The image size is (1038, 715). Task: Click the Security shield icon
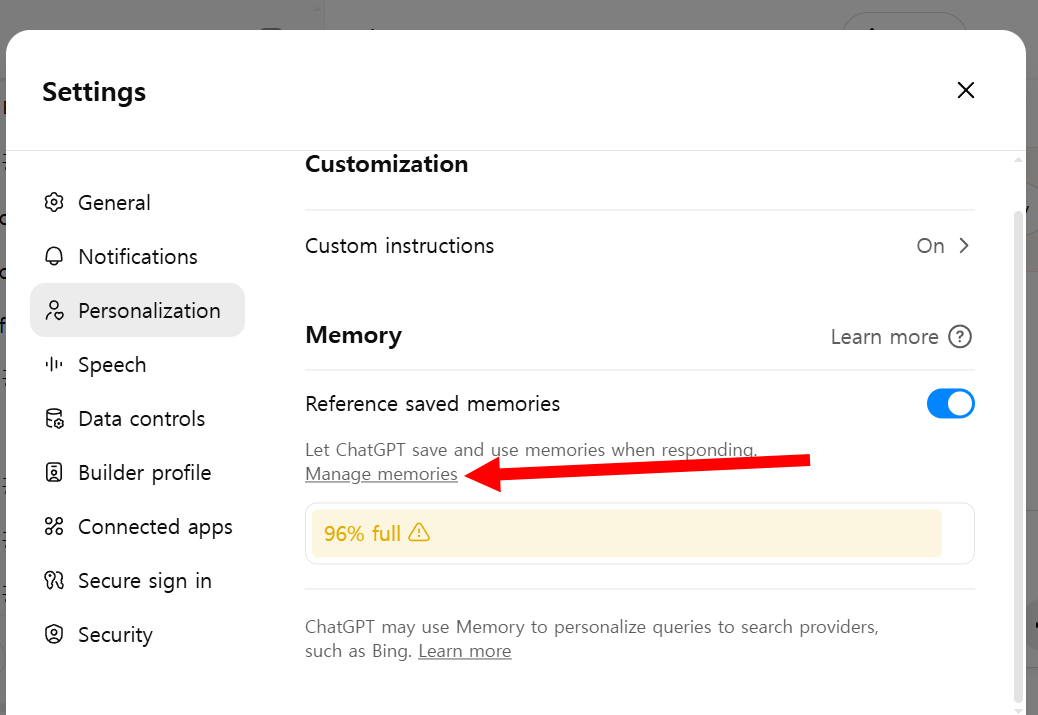coord(54,634)
